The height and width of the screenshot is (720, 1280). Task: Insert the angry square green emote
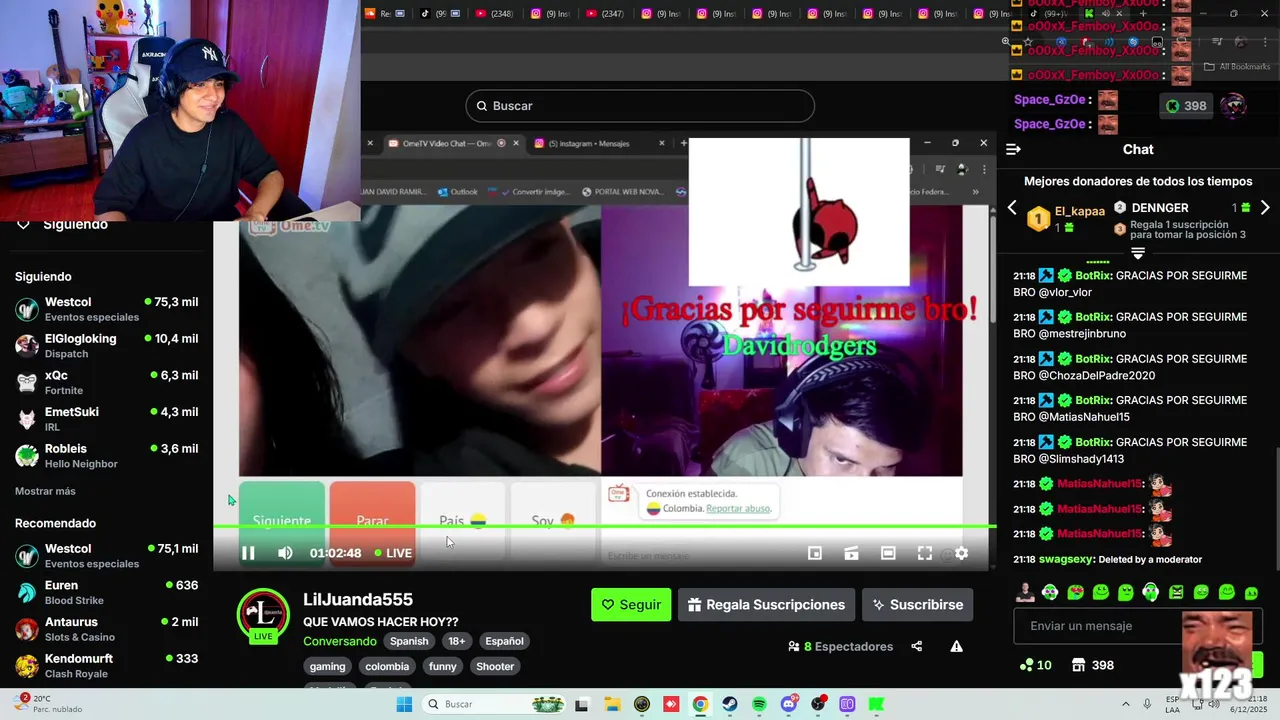1176,592
